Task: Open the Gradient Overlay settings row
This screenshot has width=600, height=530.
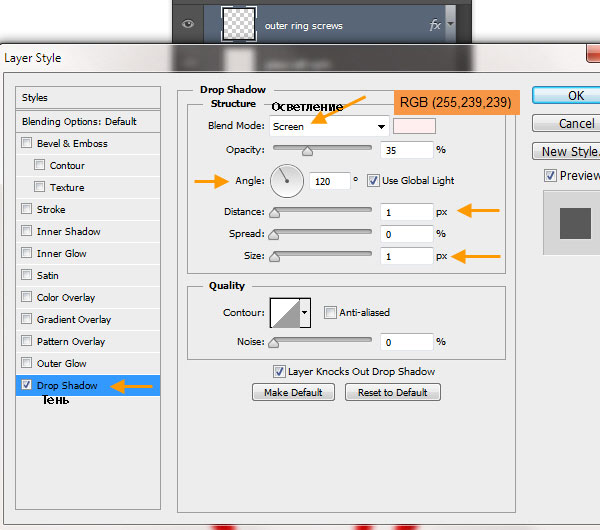Action: 88,320
